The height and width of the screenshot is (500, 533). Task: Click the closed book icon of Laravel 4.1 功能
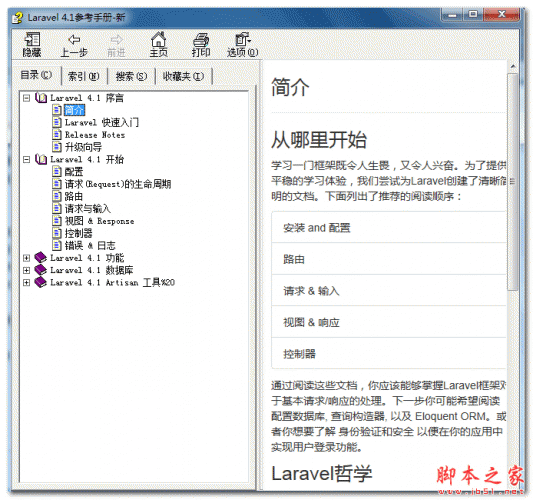(41, 258)
